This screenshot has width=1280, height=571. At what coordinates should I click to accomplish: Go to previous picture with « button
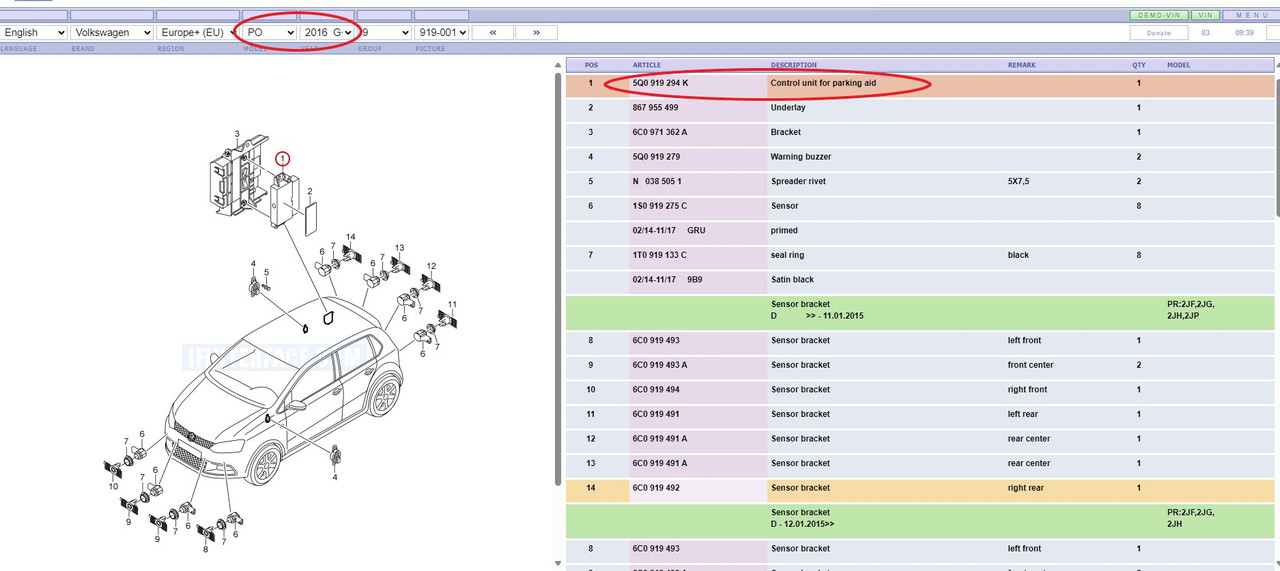pos(493,32)
